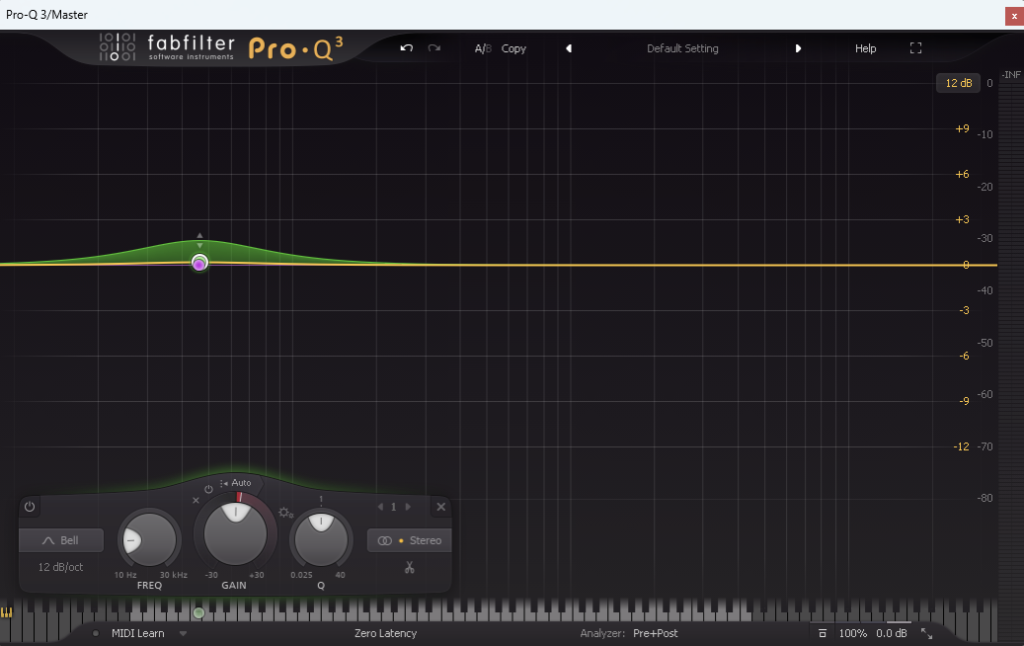Load the next preset with right arrow
This screenshot has width=1024, height=646.
(x=797, y=48)
